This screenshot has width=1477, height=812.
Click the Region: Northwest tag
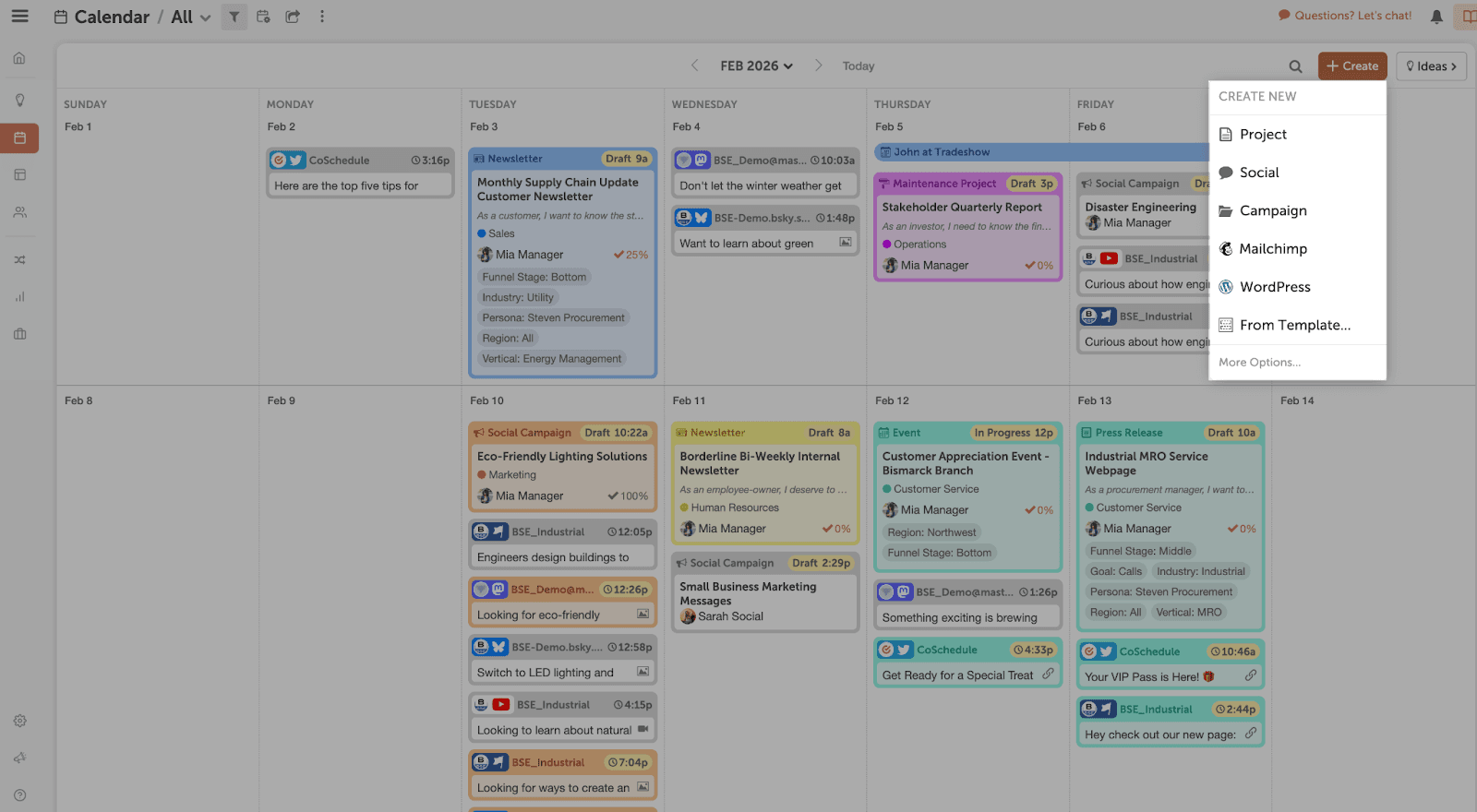tap(931, 532)
